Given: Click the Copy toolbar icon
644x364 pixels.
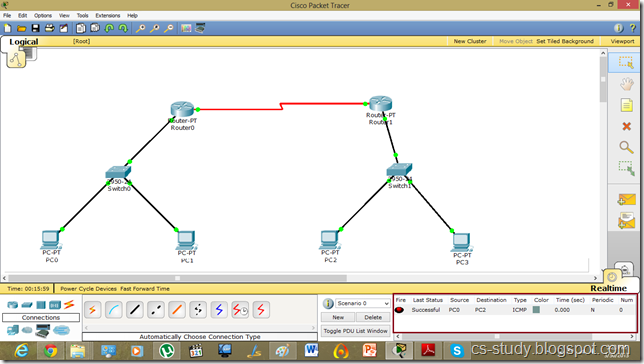Looking at the screenshot, I should click(81, 28).
